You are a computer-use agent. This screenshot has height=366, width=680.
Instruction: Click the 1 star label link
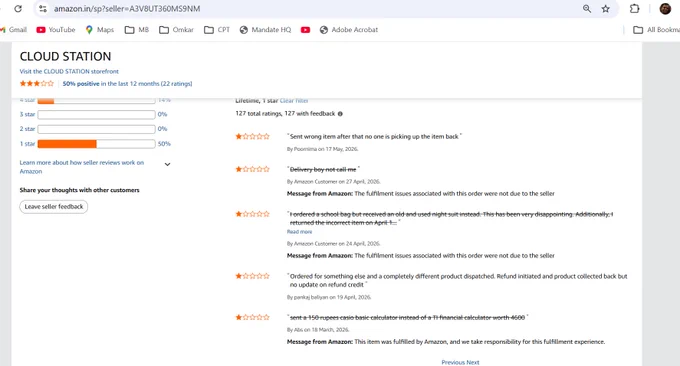coord(27,144)
